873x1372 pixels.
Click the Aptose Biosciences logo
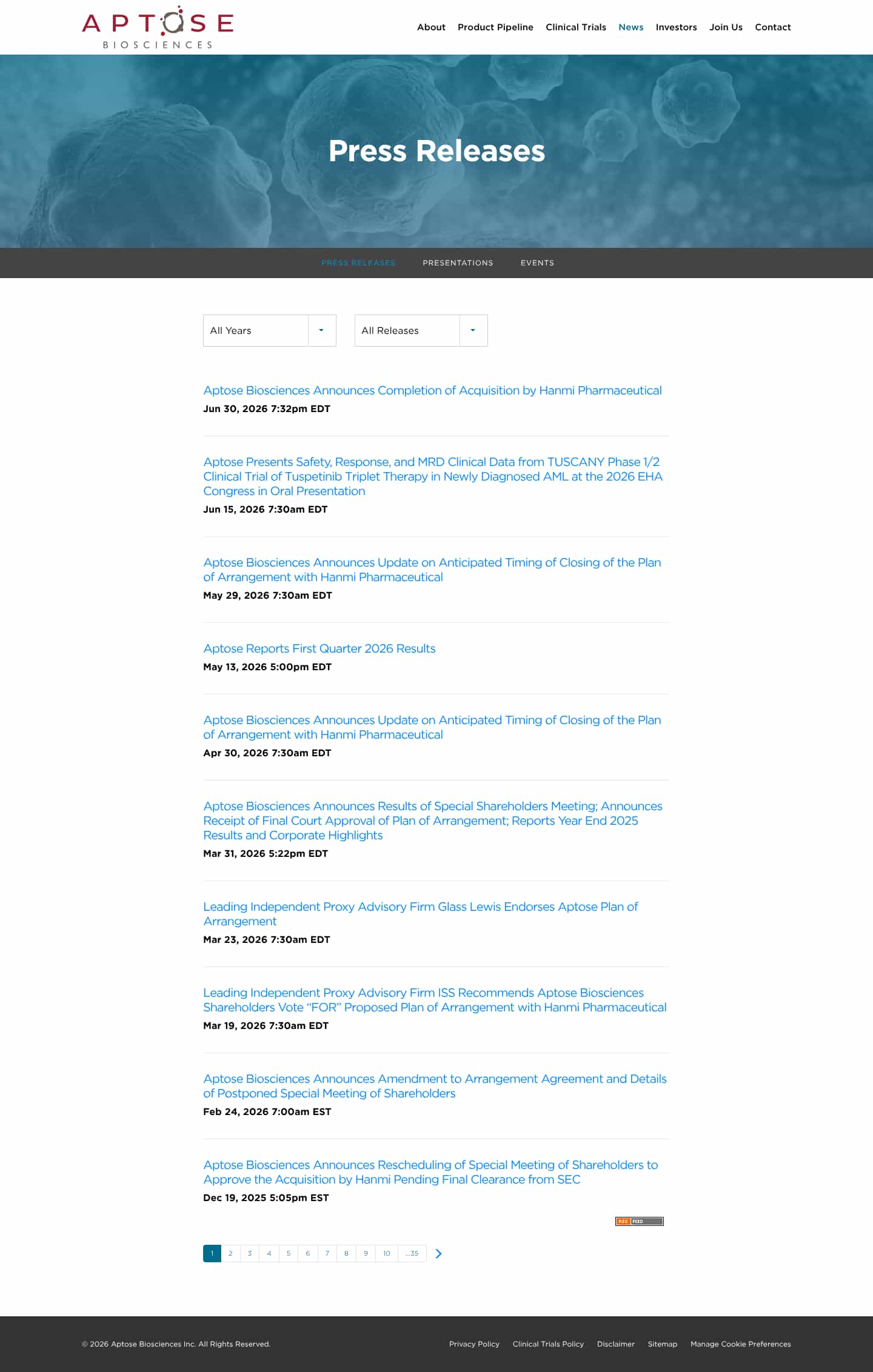(158, 27)
